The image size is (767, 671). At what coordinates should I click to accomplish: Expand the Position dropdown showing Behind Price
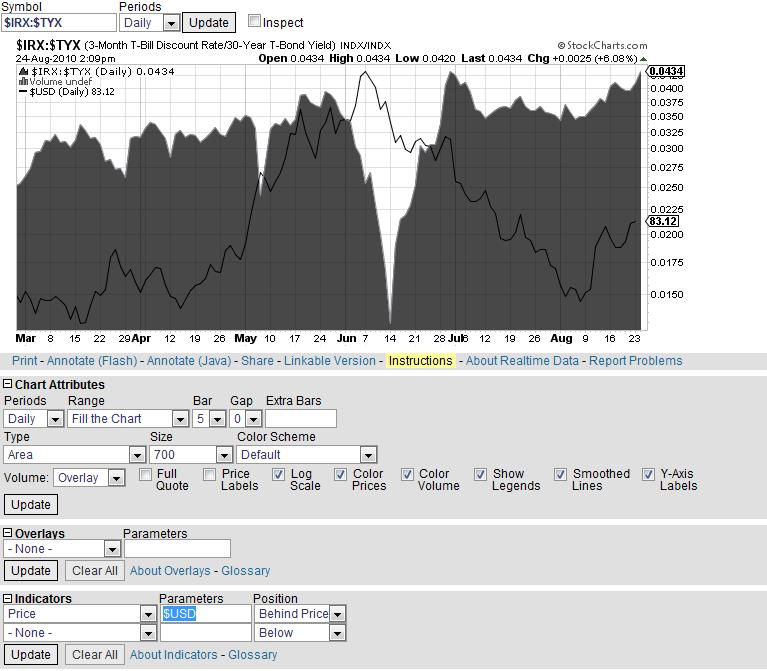click(300, 614)
